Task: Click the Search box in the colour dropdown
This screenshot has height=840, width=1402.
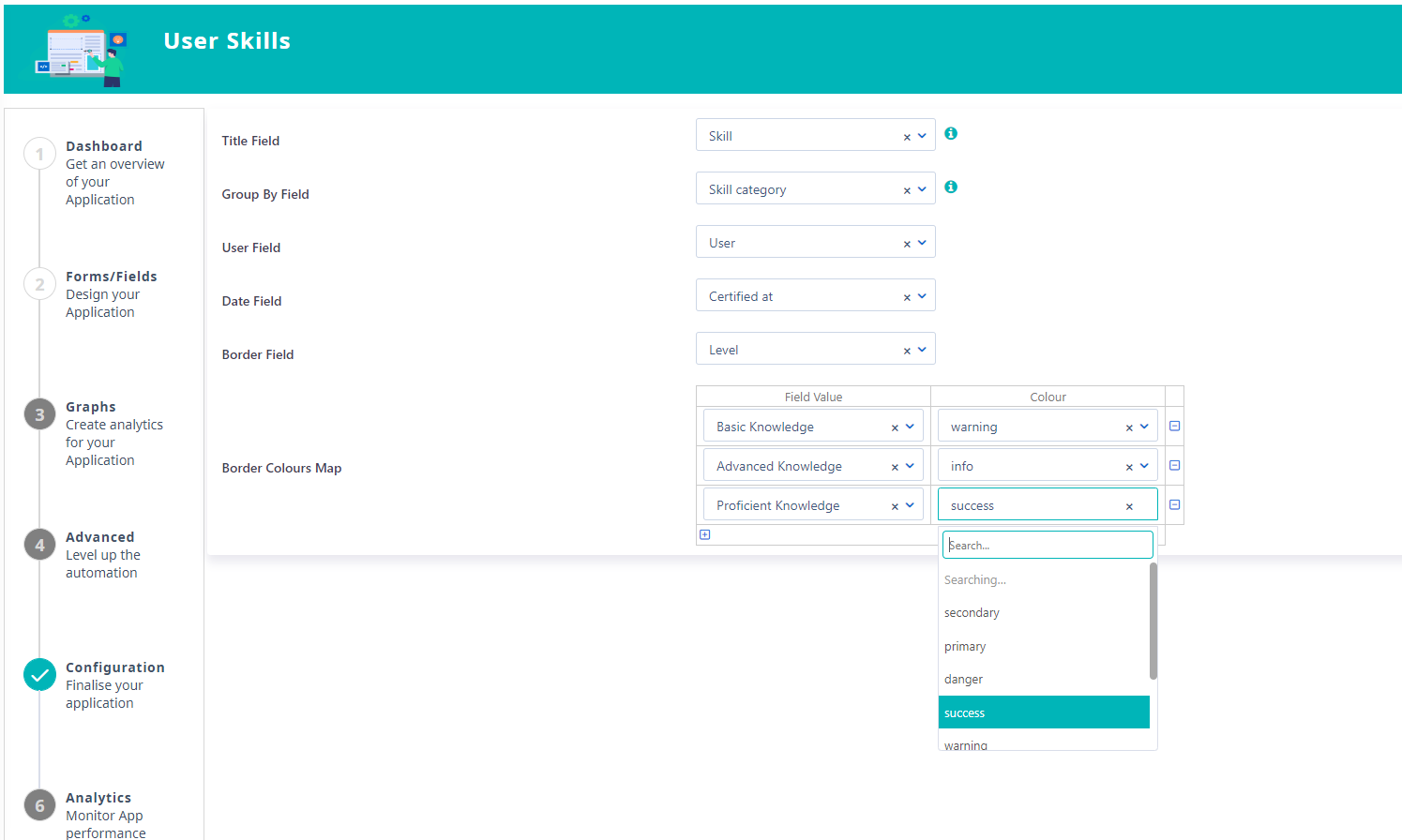Action: tap(1047, 544)
